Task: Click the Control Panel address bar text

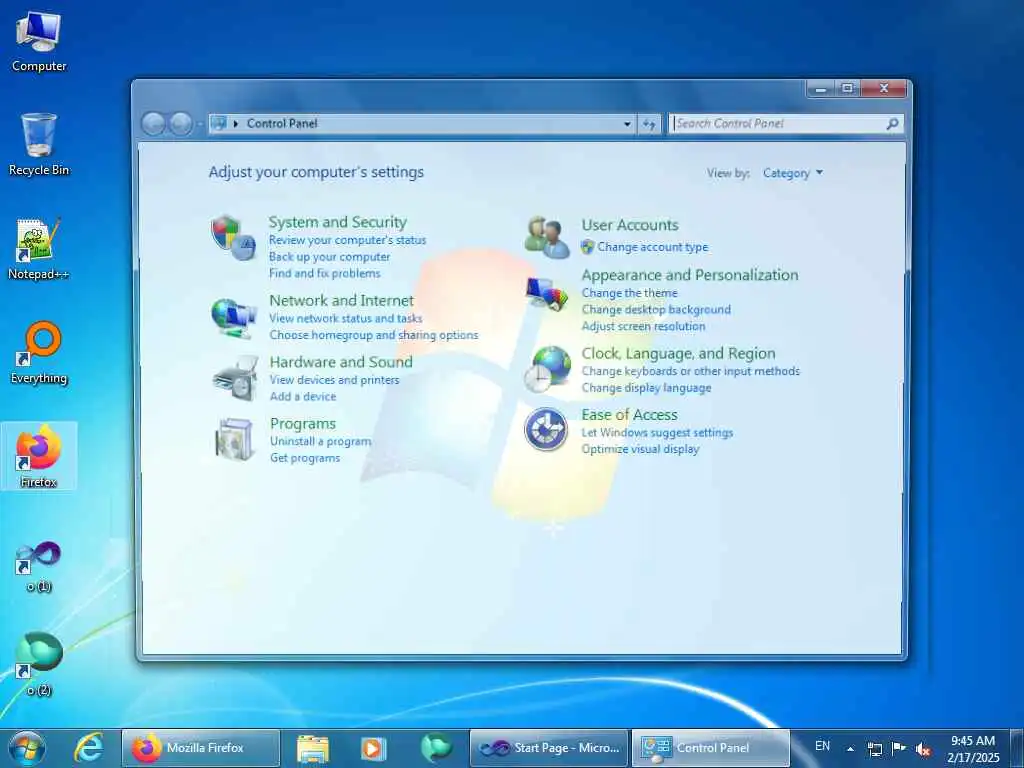Action: (282, 123)
